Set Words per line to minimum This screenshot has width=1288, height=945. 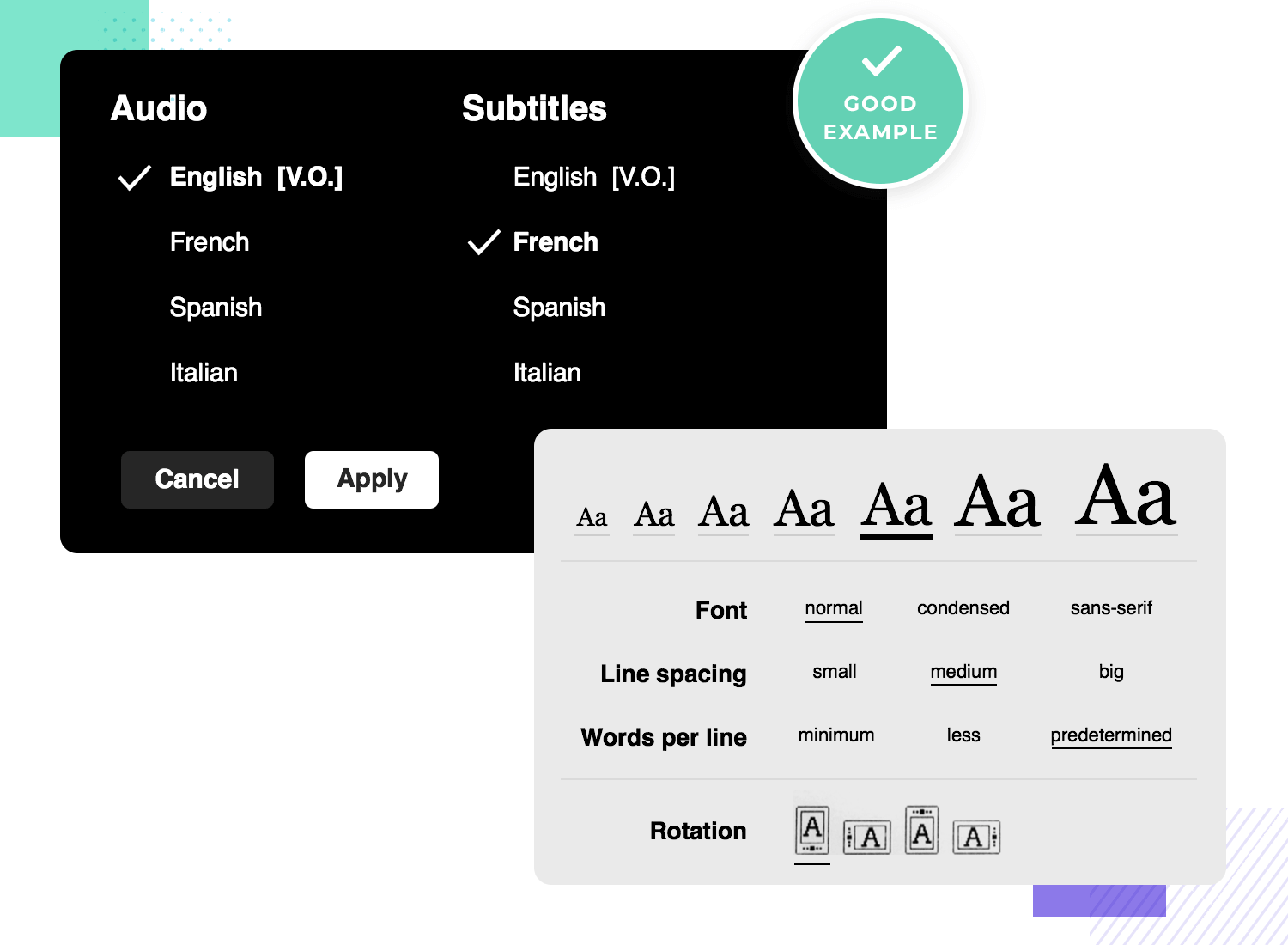pyautogui.click(x=836, y=735)
